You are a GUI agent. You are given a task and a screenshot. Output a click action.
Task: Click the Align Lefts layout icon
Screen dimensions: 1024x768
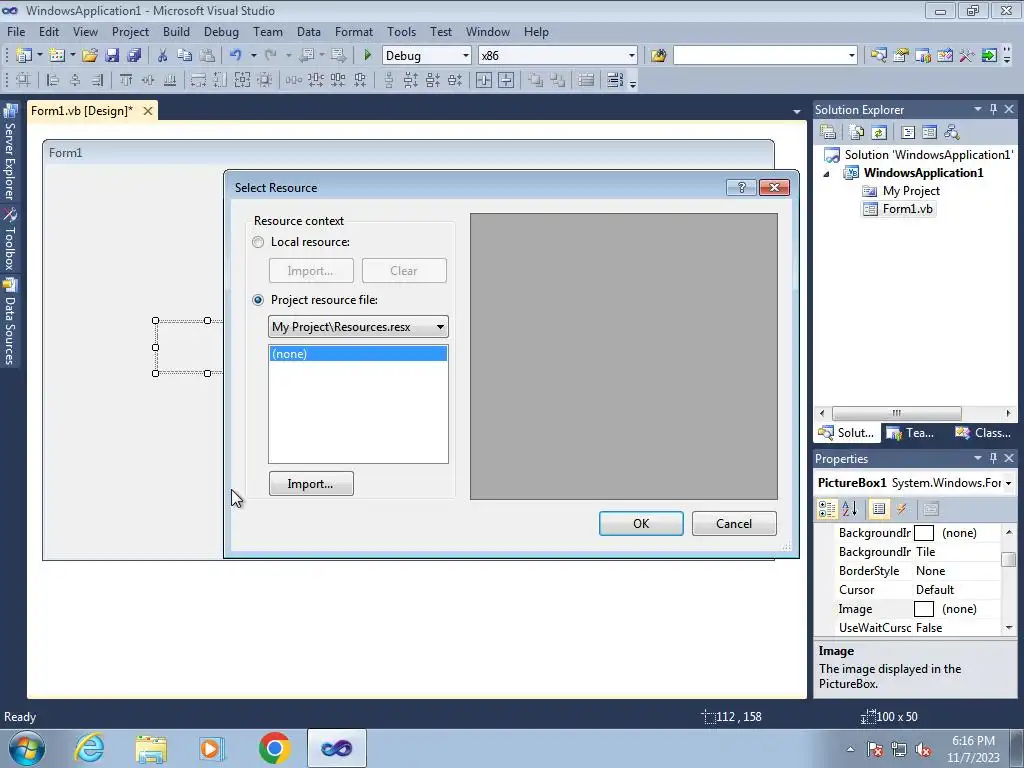click(x=54, y=80)
